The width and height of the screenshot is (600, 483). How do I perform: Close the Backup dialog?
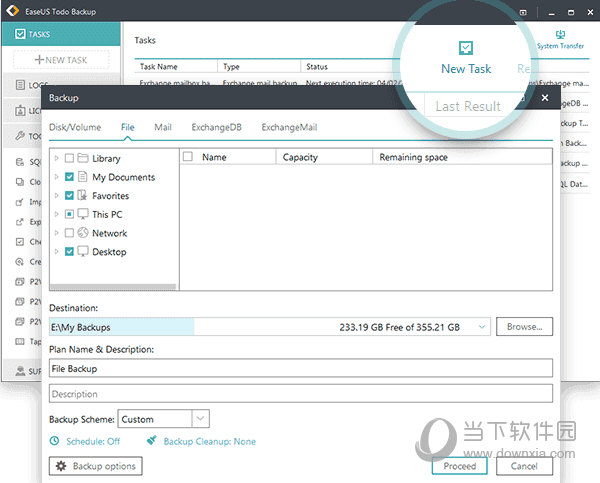pos(545,98)
